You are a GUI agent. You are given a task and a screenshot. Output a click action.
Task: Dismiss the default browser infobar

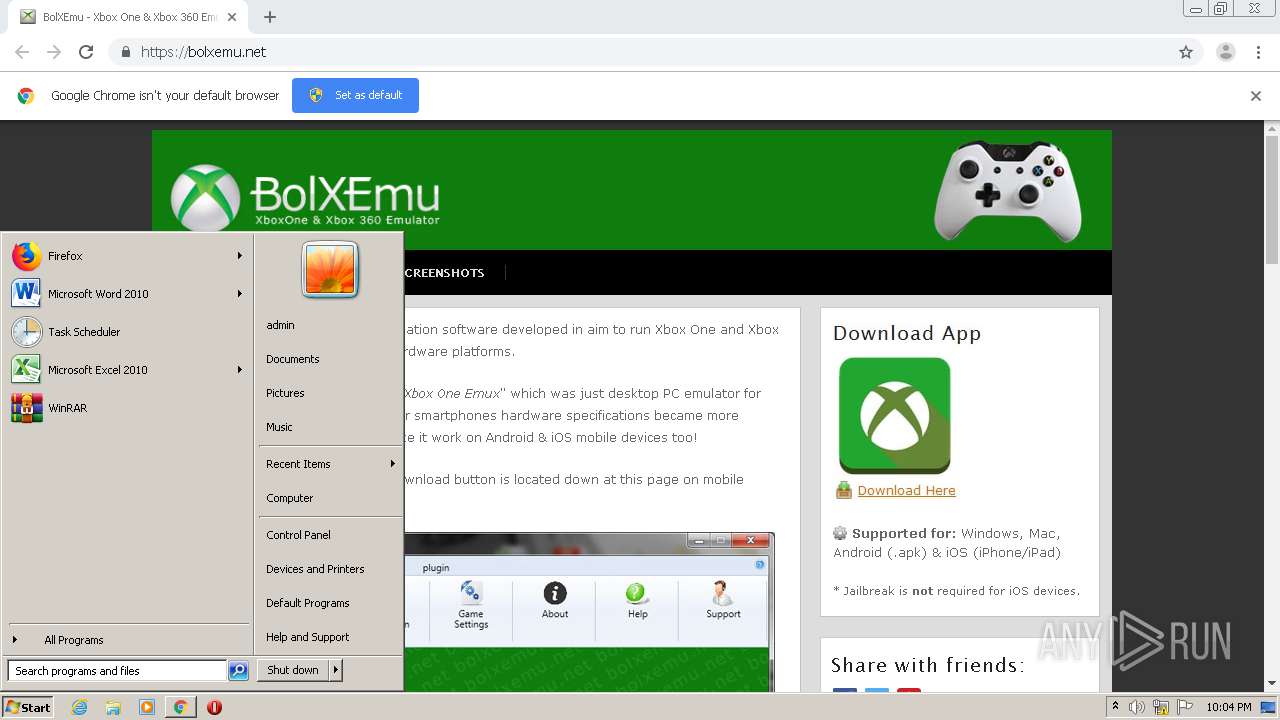[1256, 96]
